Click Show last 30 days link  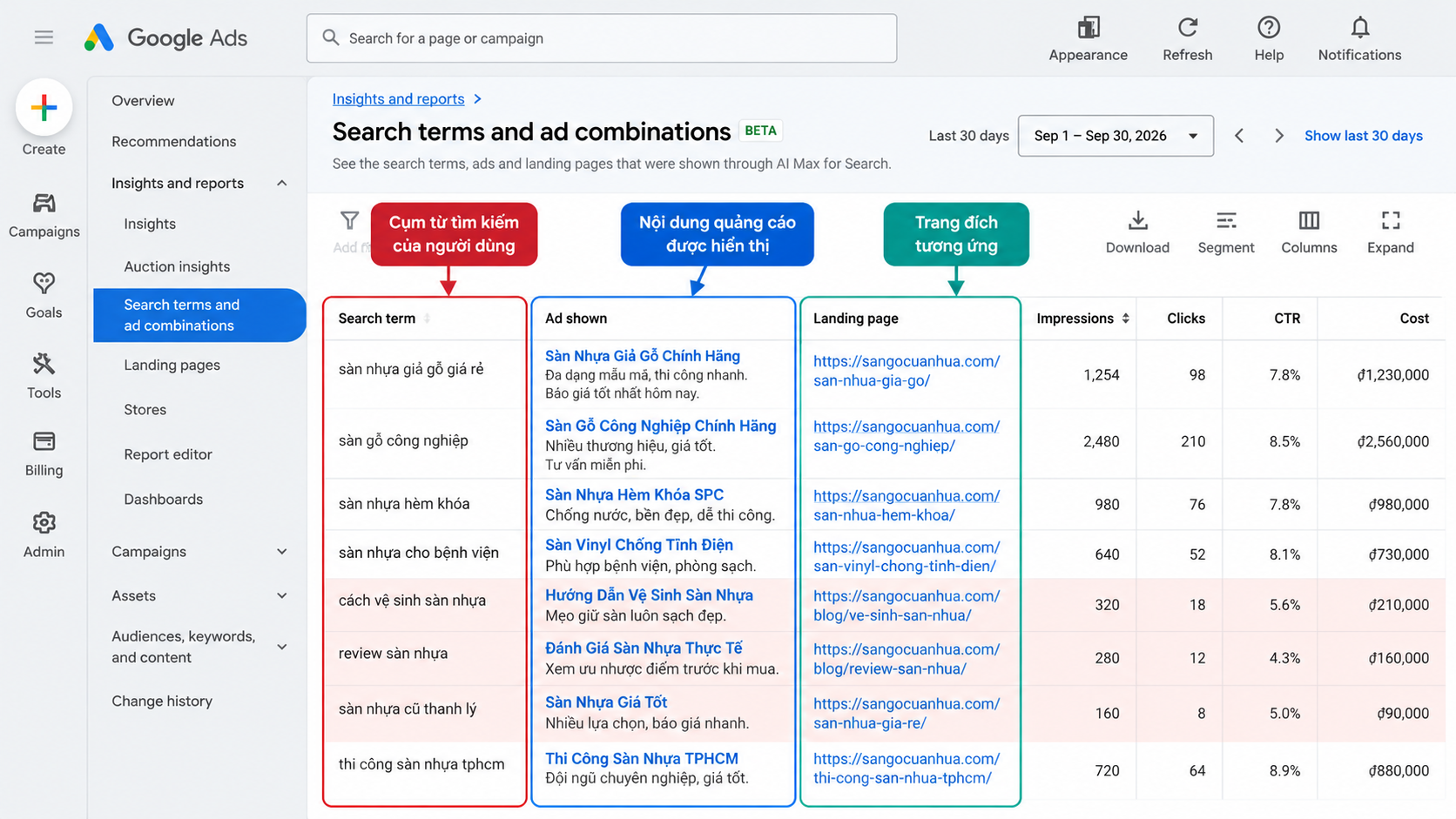click(1363, 136)
